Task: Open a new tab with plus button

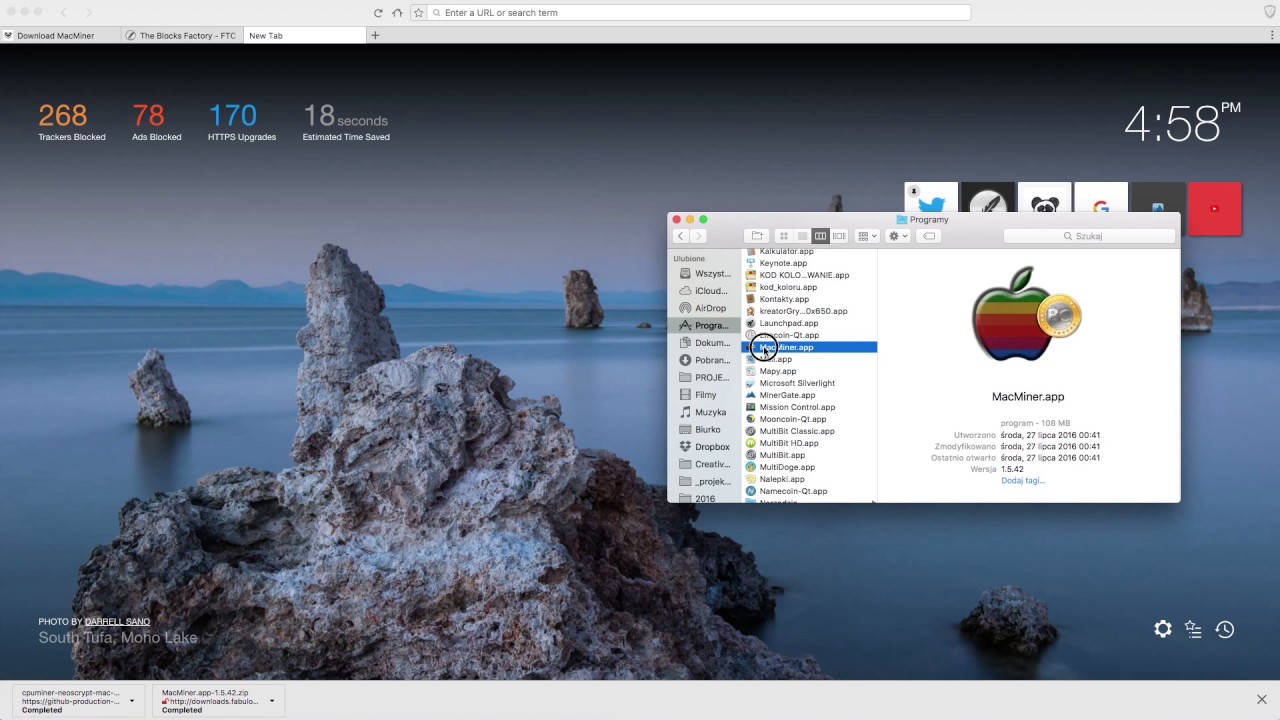Action: tap(375, 35)
